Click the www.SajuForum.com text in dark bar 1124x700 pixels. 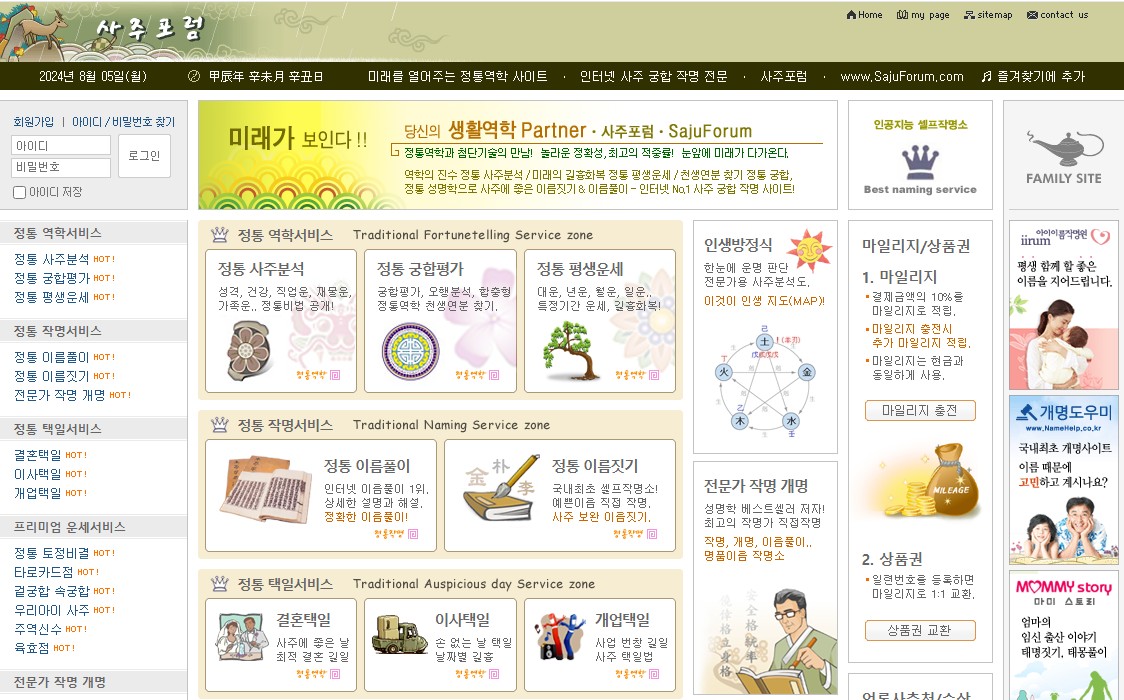[902, 76]
